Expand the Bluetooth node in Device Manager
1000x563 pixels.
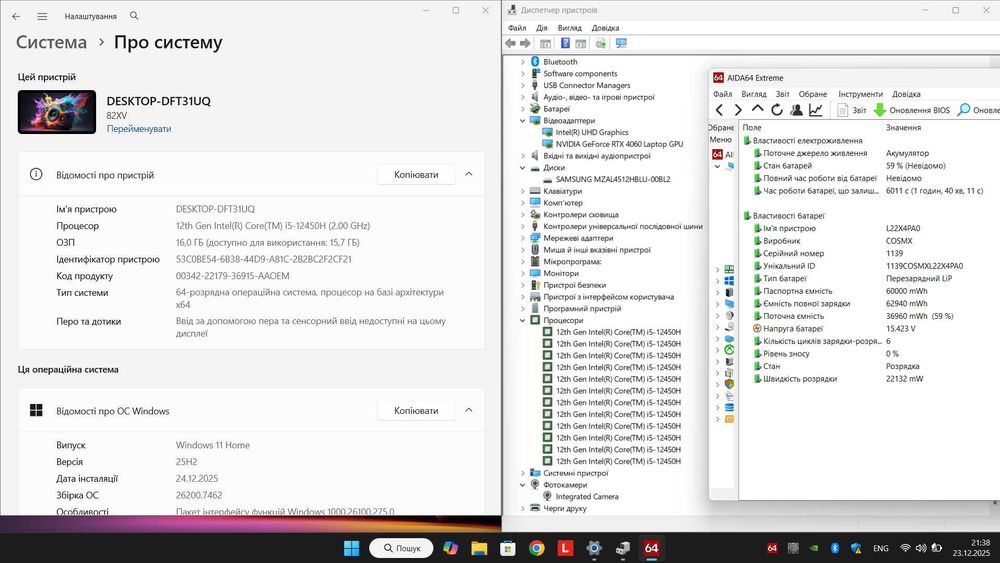click(523, 62)
